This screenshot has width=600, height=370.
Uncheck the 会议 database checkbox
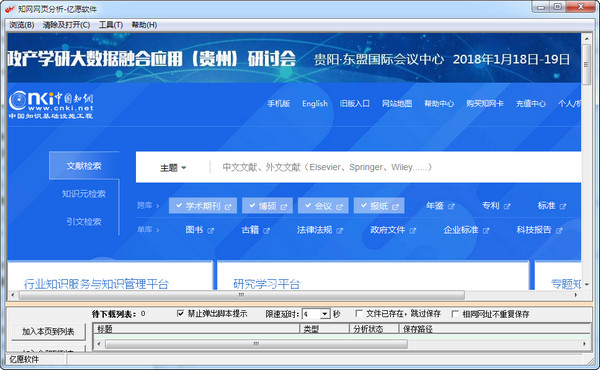[x=308, y=205]
